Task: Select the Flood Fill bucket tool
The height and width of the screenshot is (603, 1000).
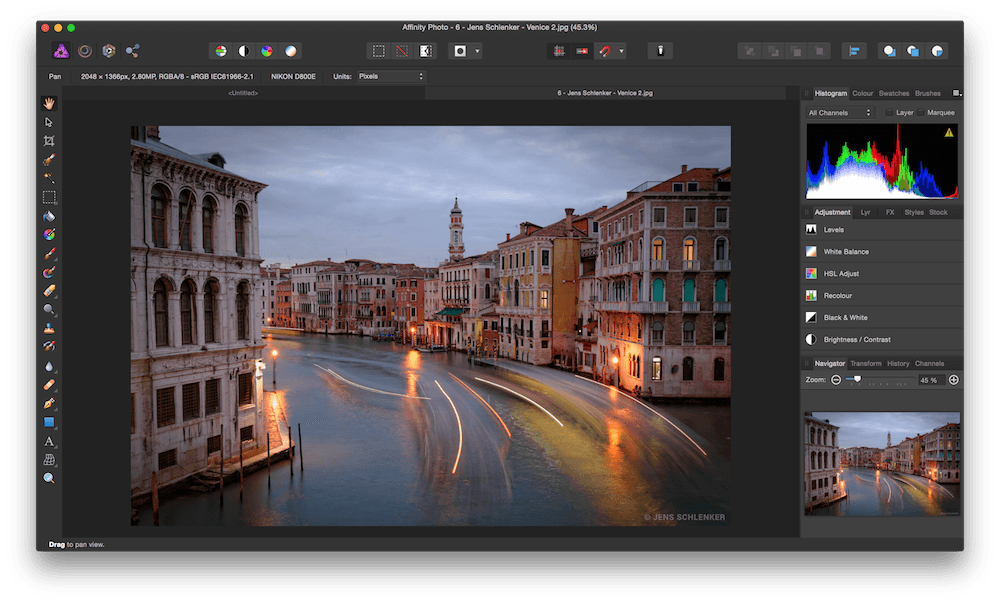Action: pyautogui.click(x=49, y=216)
